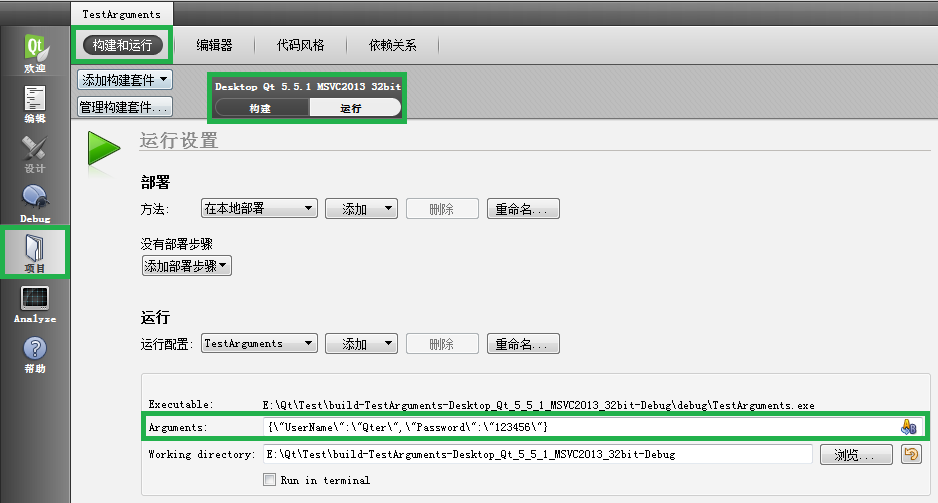Click the 管理构建套件... button
The height and width of the screenshot is (503, 938).
point(125,107)
